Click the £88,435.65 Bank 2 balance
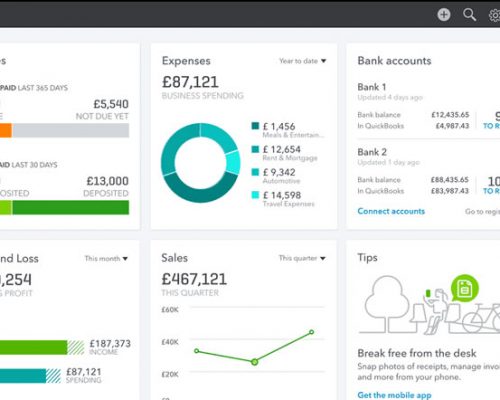 point(450,180)
